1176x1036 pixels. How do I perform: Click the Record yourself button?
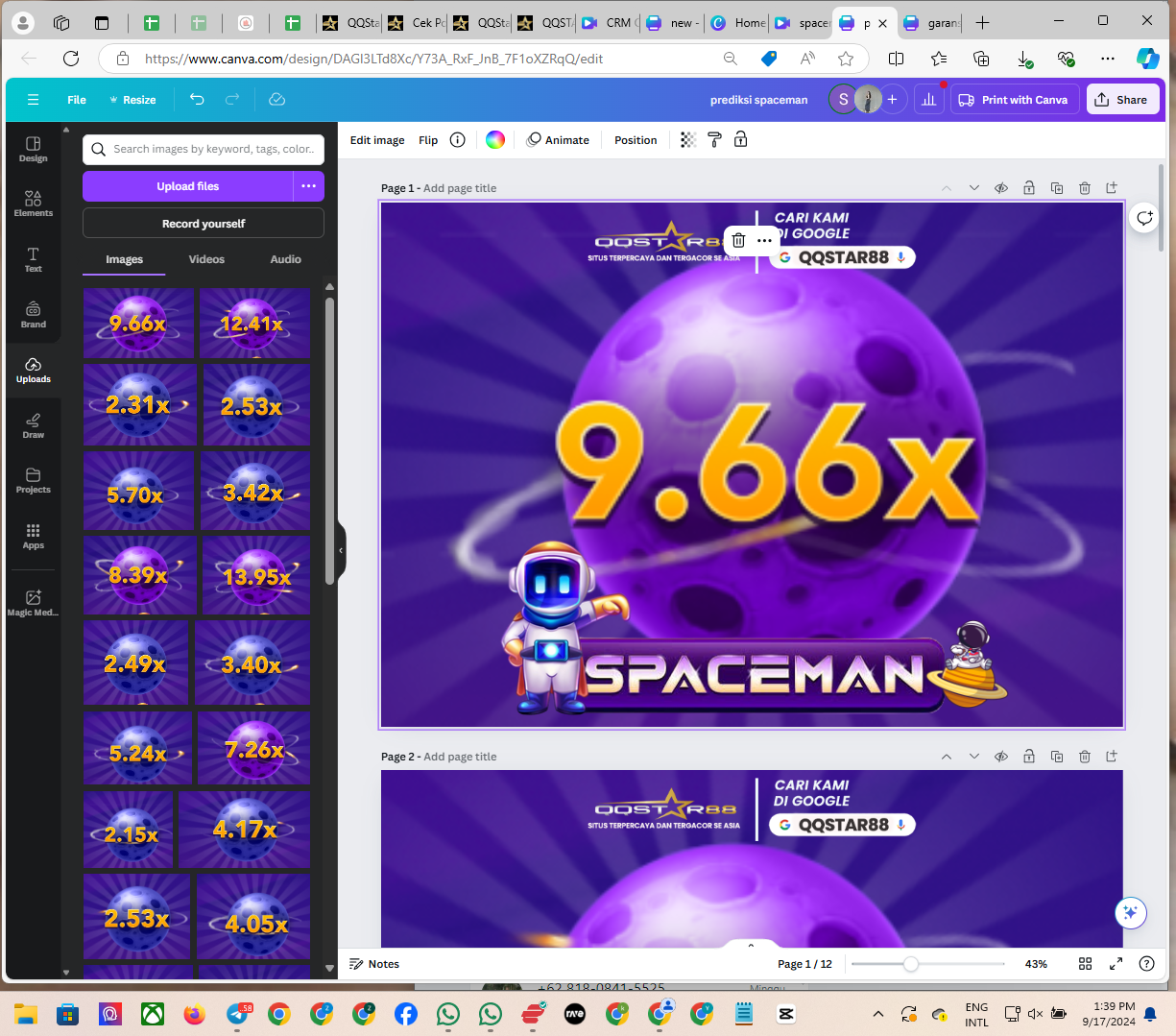[204, 224]
